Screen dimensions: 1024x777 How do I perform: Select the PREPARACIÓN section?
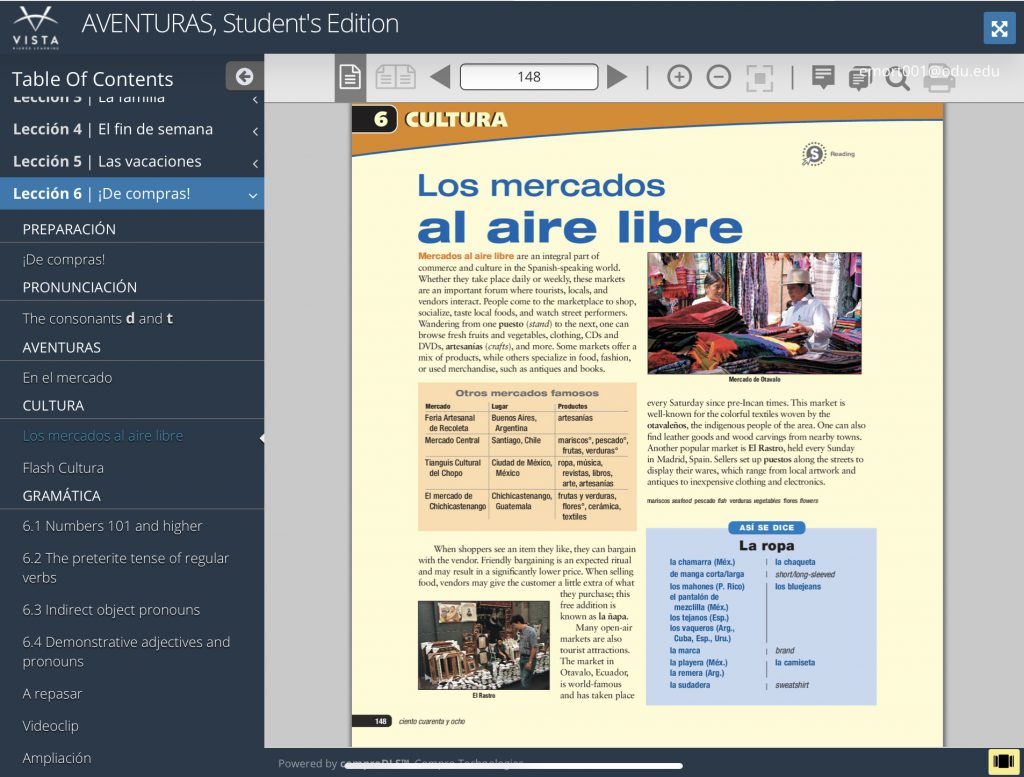[x=69, y=229]
